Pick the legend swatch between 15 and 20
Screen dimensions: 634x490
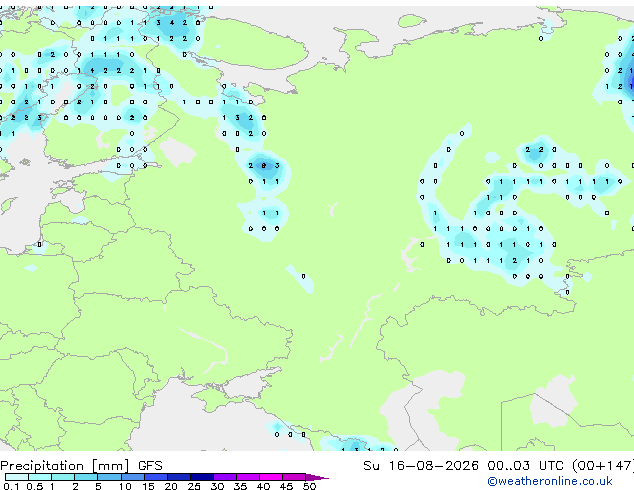click(156, 477)
